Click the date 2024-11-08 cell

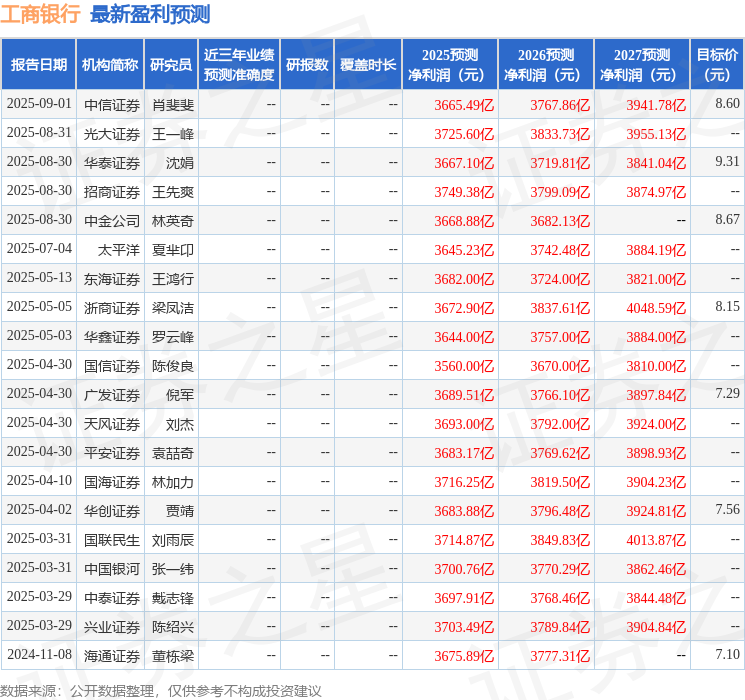pyautogui.click(x=39, y=654)
